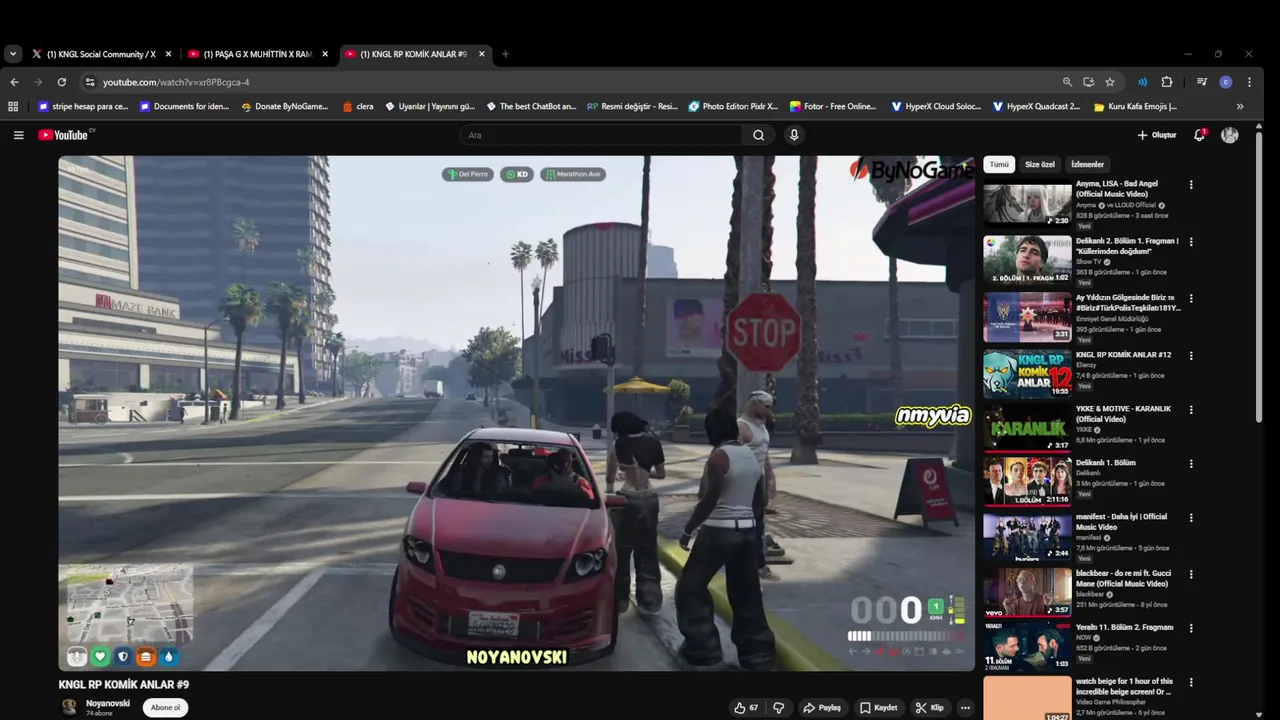Bookmark this page with the star icon
Viewport: 1280px width, 720px height.
1110,82
